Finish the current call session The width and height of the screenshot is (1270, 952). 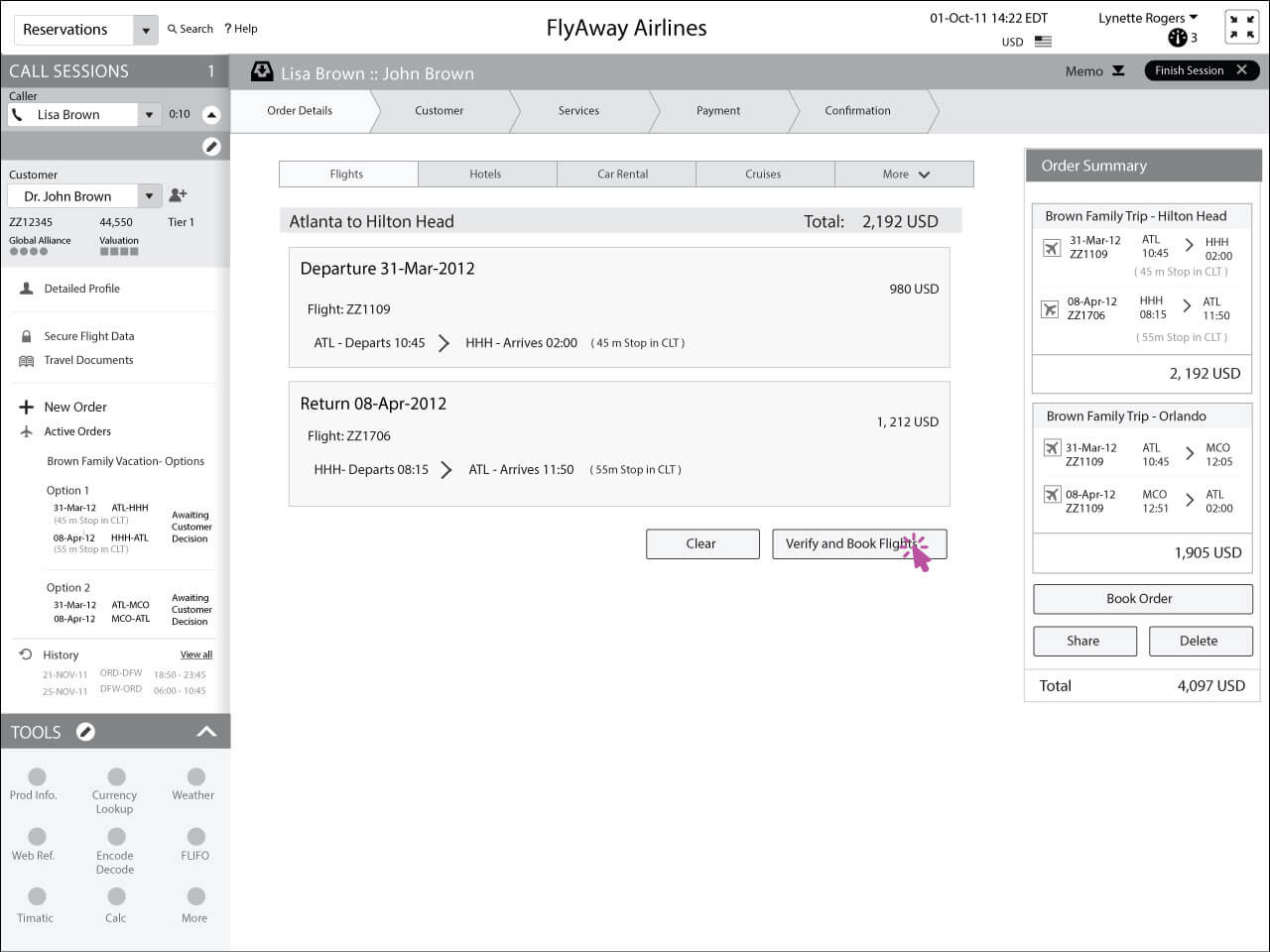(x=1201, y=70)
